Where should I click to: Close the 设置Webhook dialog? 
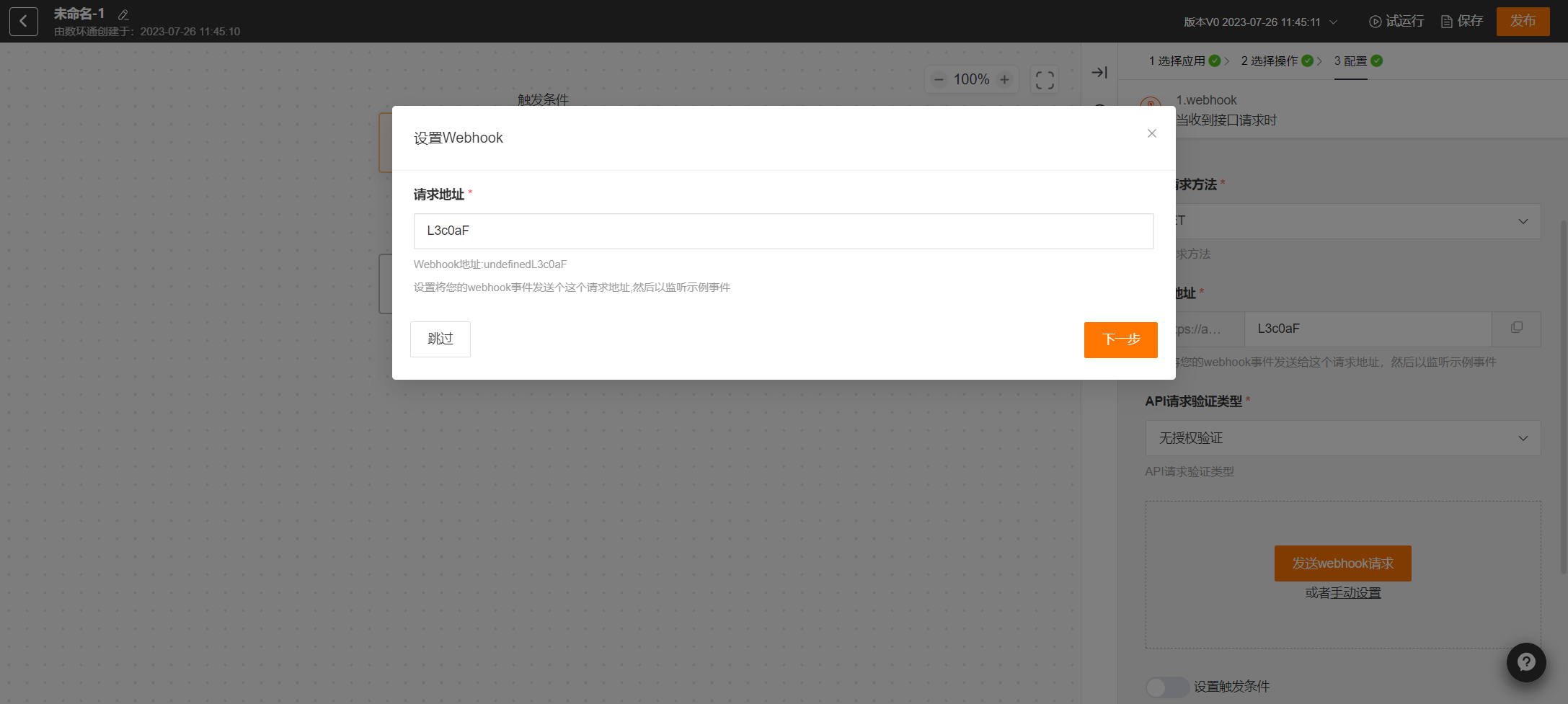[1151, 133]
